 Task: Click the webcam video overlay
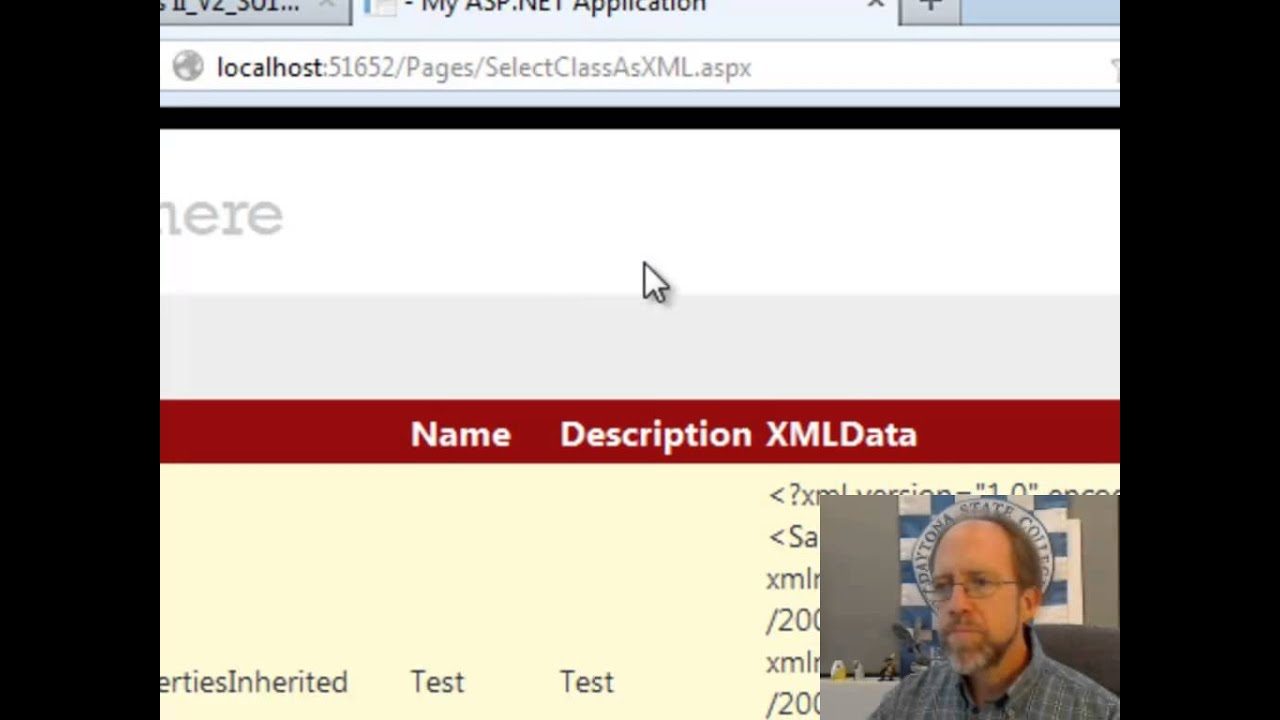[969, 607]
